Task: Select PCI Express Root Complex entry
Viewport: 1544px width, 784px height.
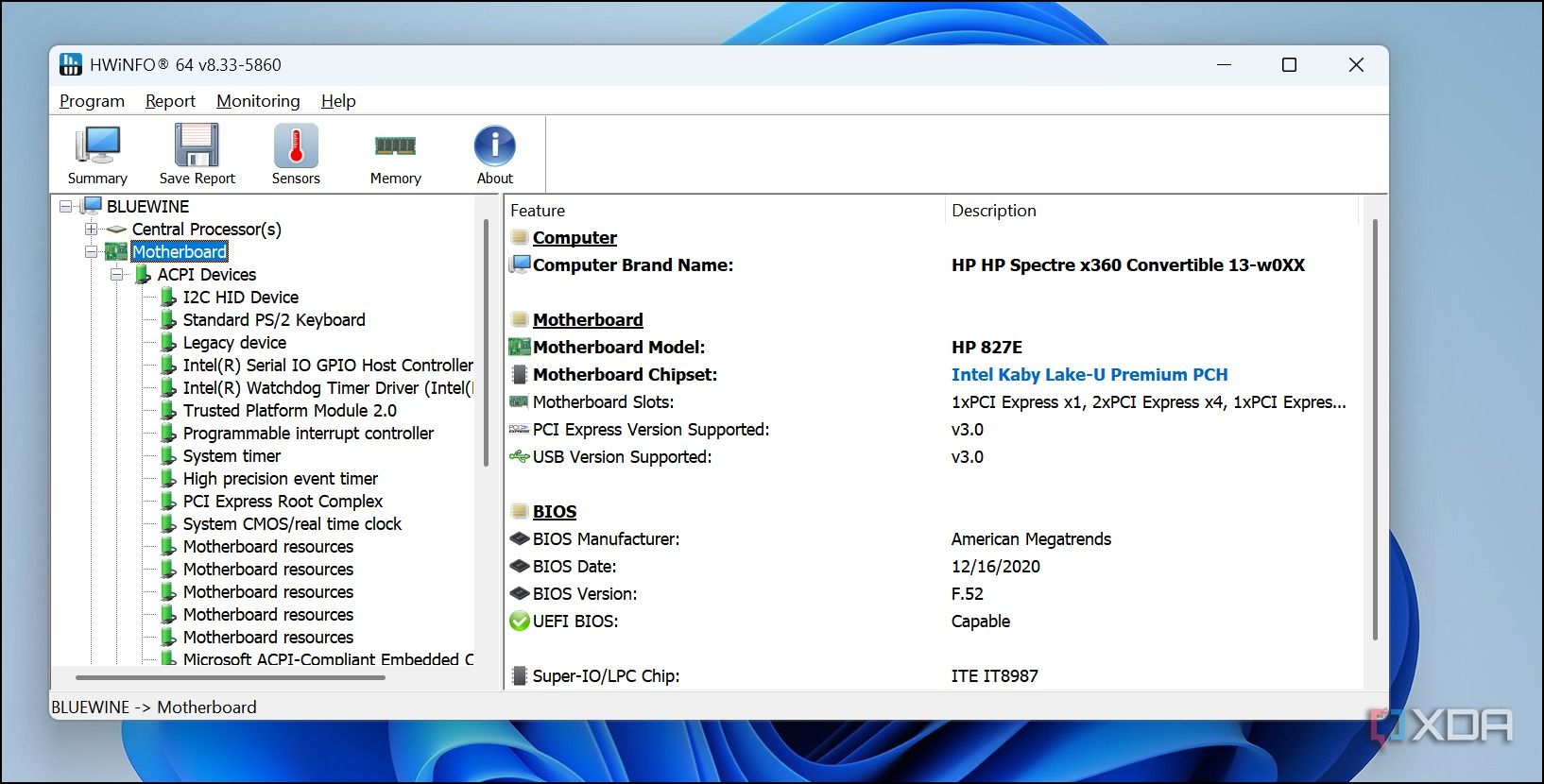Action: [283, 501]
